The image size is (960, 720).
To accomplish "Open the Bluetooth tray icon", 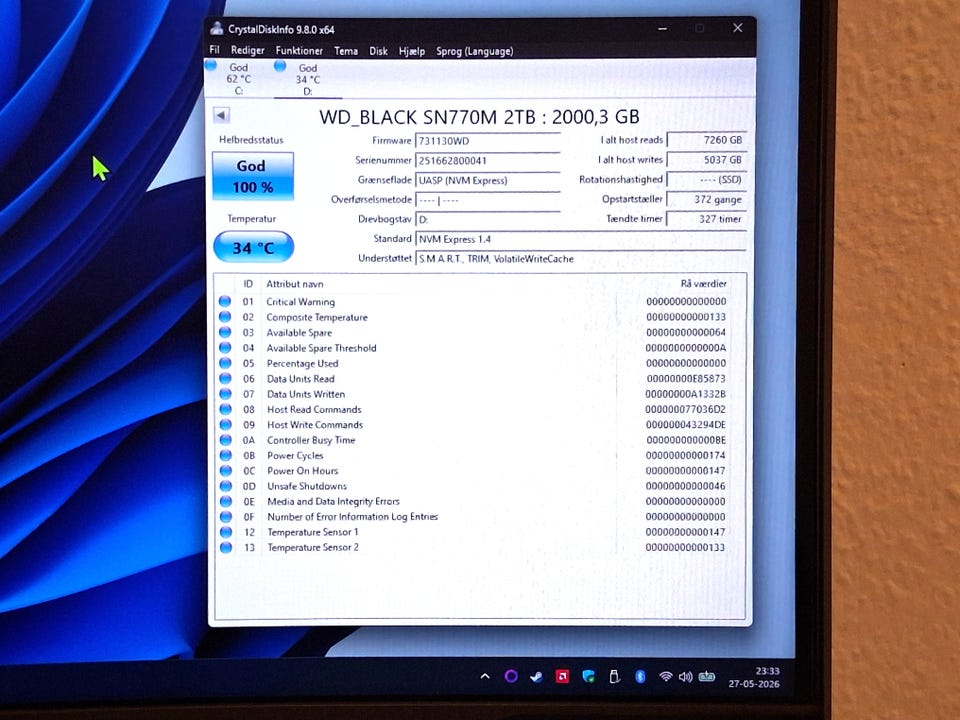I will tap(640, 676).
